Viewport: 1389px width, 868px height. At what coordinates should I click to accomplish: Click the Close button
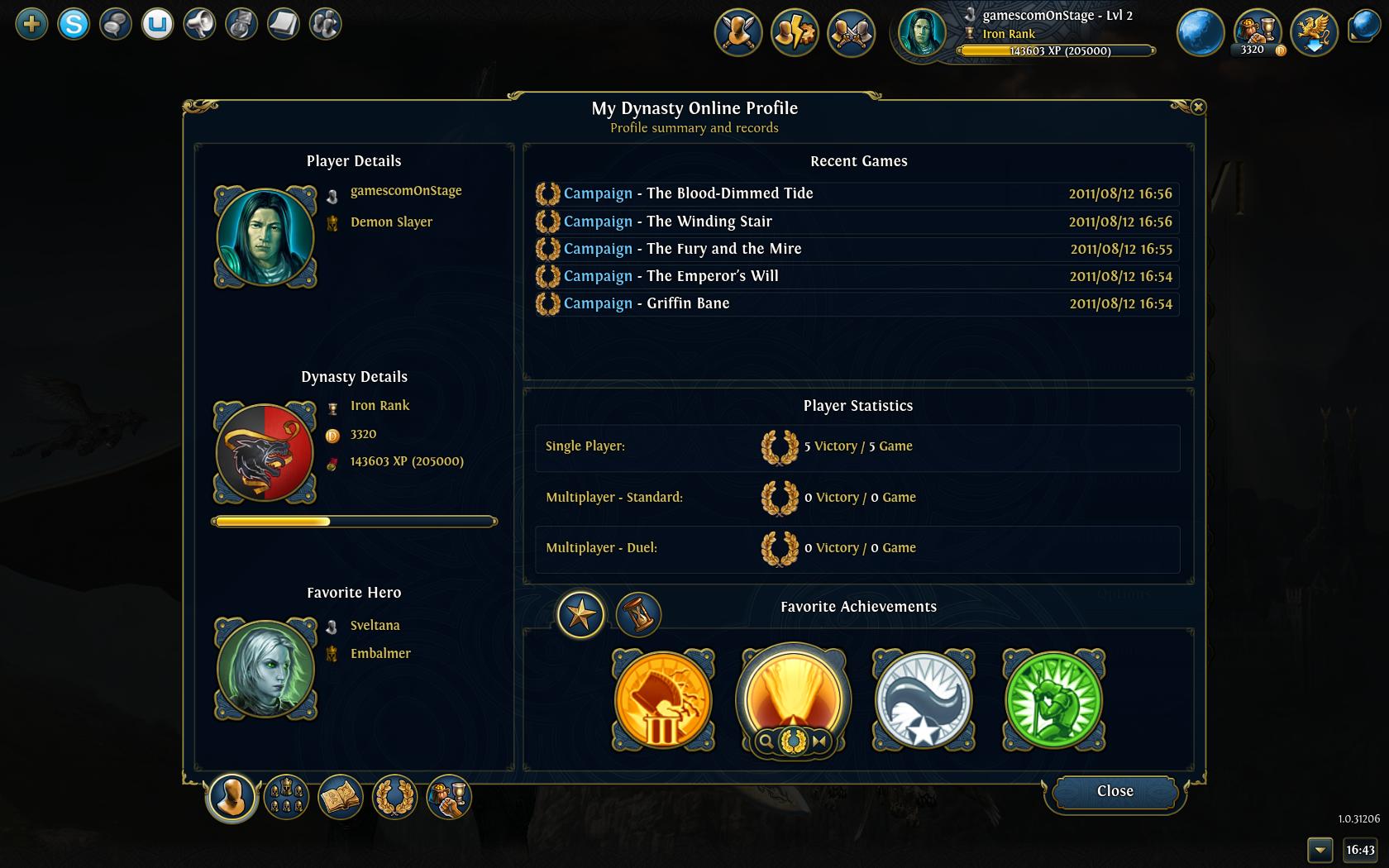1115,792
